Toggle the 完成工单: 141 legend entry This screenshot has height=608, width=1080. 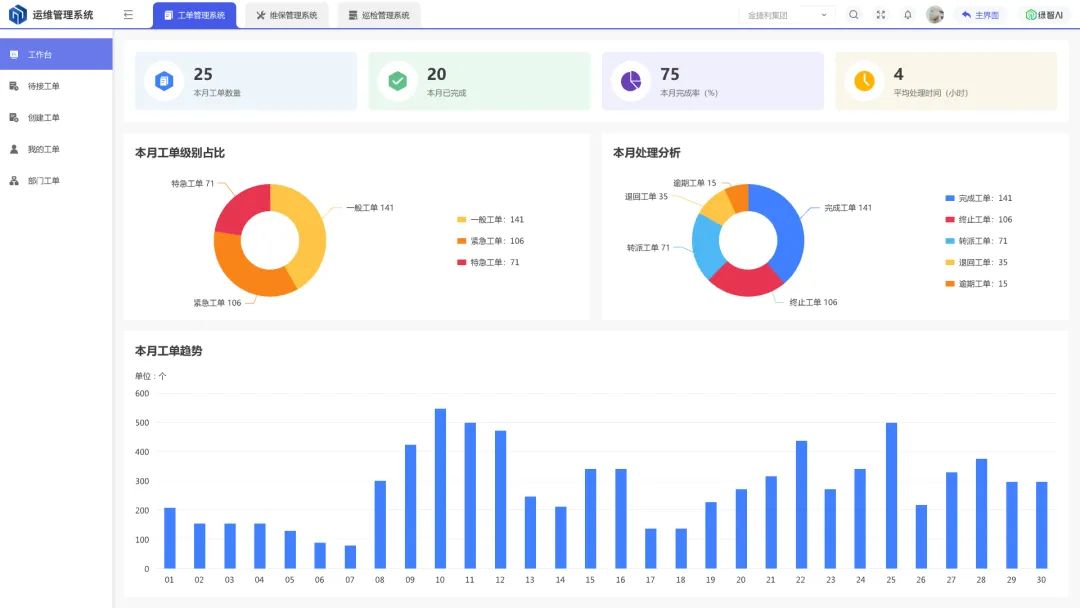979,198
